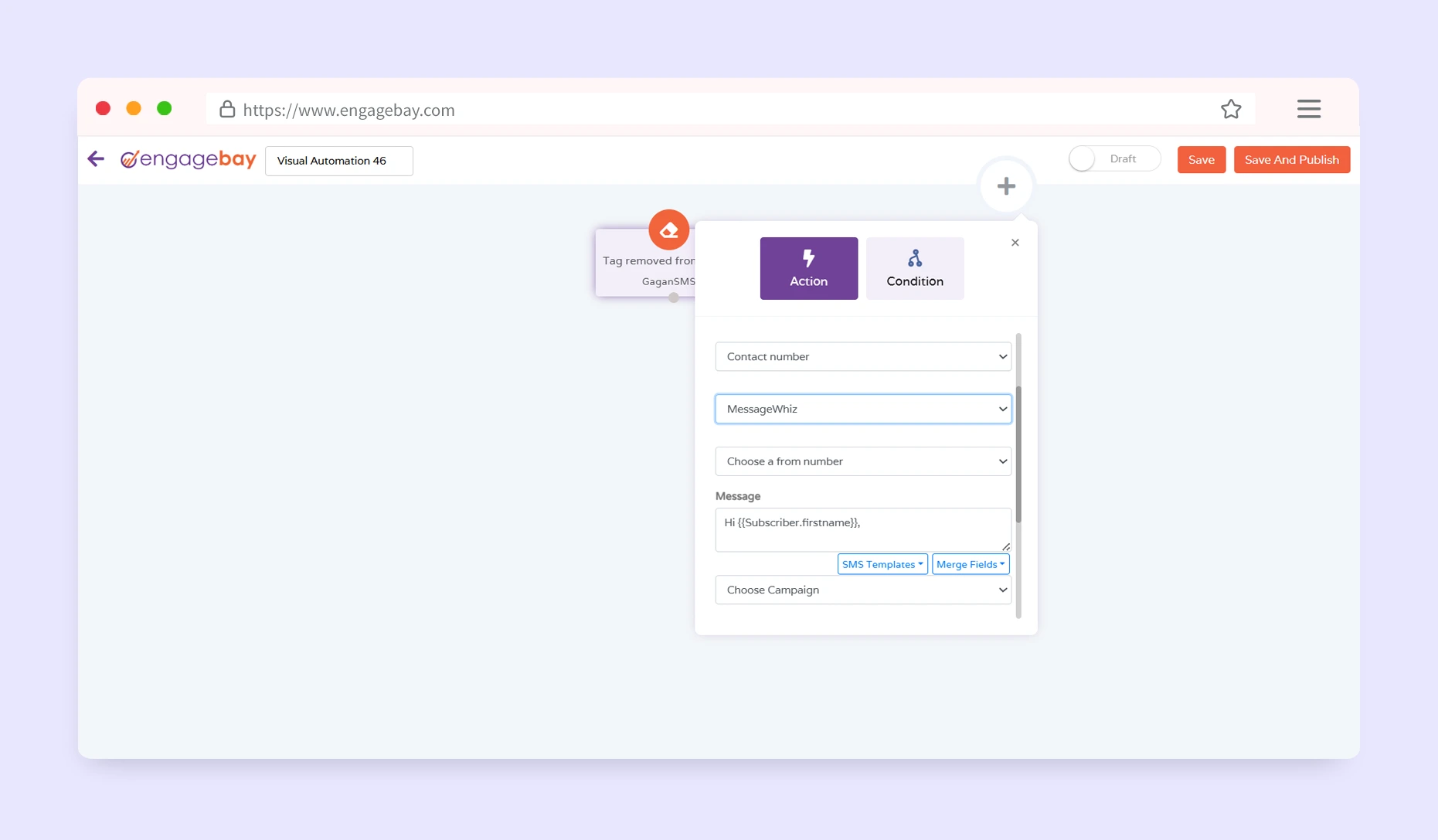Click the Save button
This screenshot has height=840, width=1438.
click(1201, 160)
